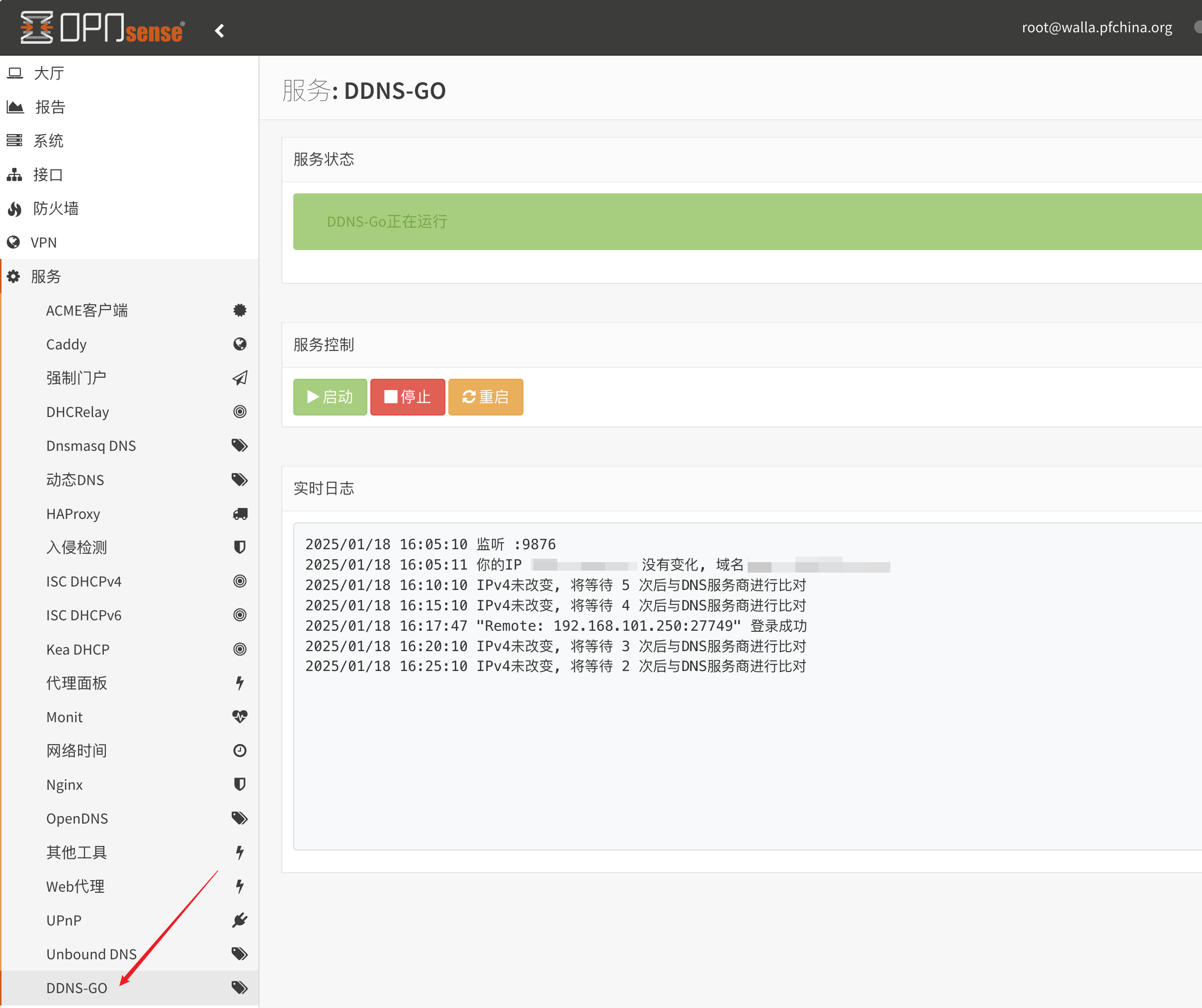This screenshot has height=1008, width=1202.
Task: Click the 入侵检测 shield icon
Action: [x=239, y=547]
